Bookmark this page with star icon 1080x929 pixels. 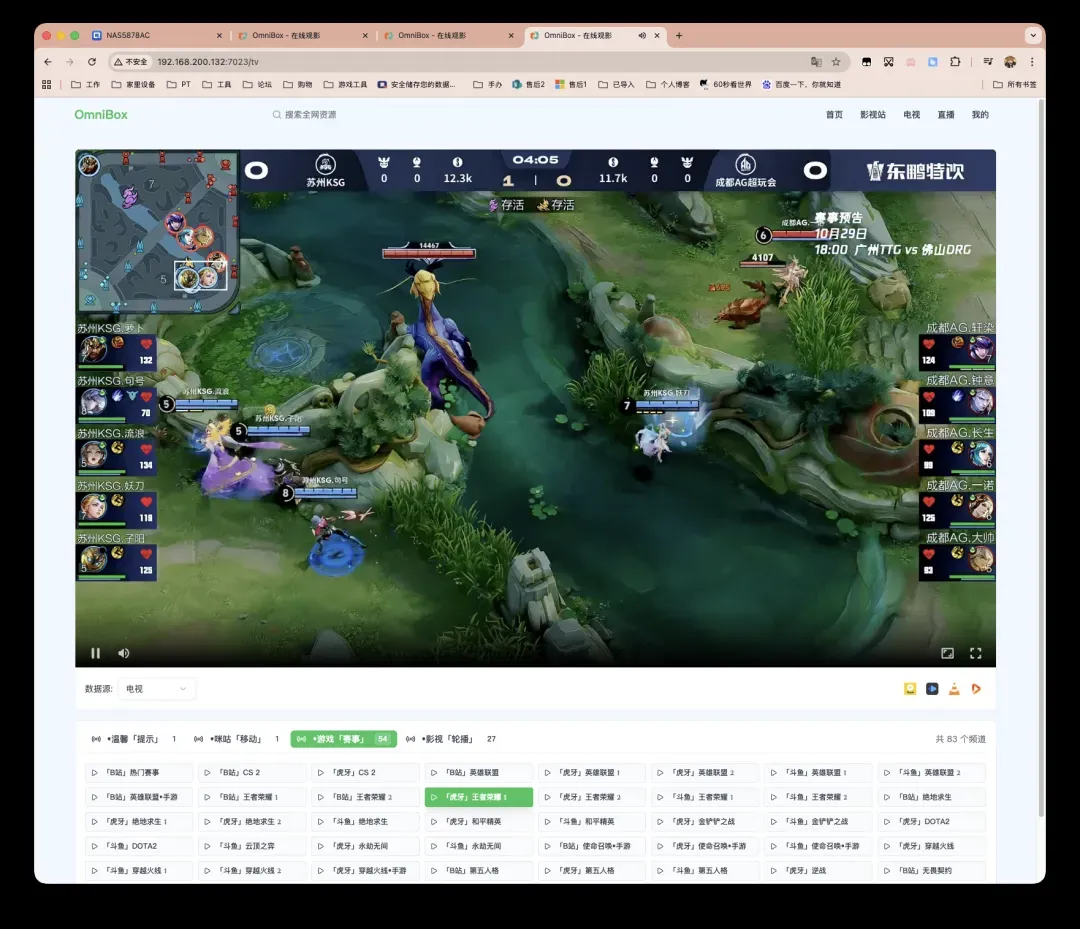pyautogui.click(x=836, y=62)
